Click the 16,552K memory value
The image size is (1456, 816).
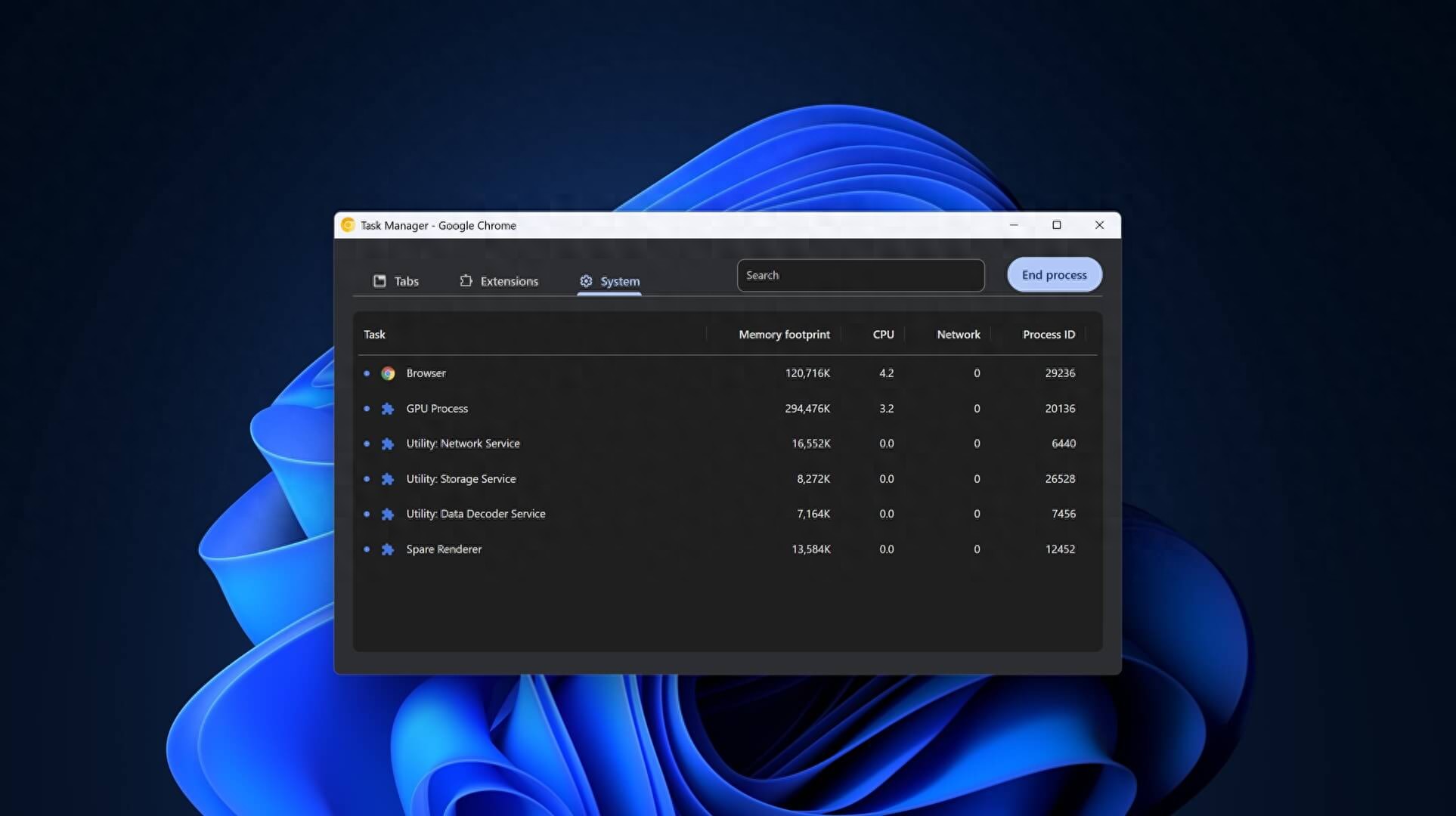pos(810,444)
